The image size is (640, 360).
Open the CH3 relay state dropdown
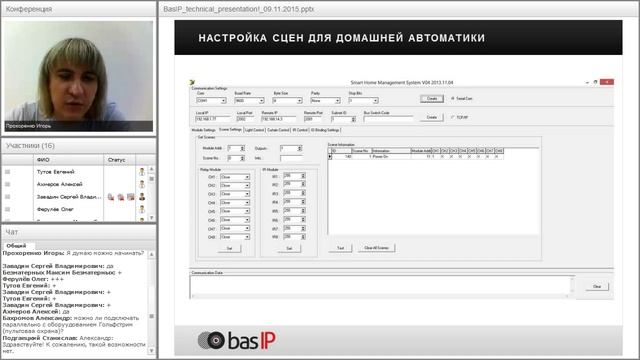[247, 194]
